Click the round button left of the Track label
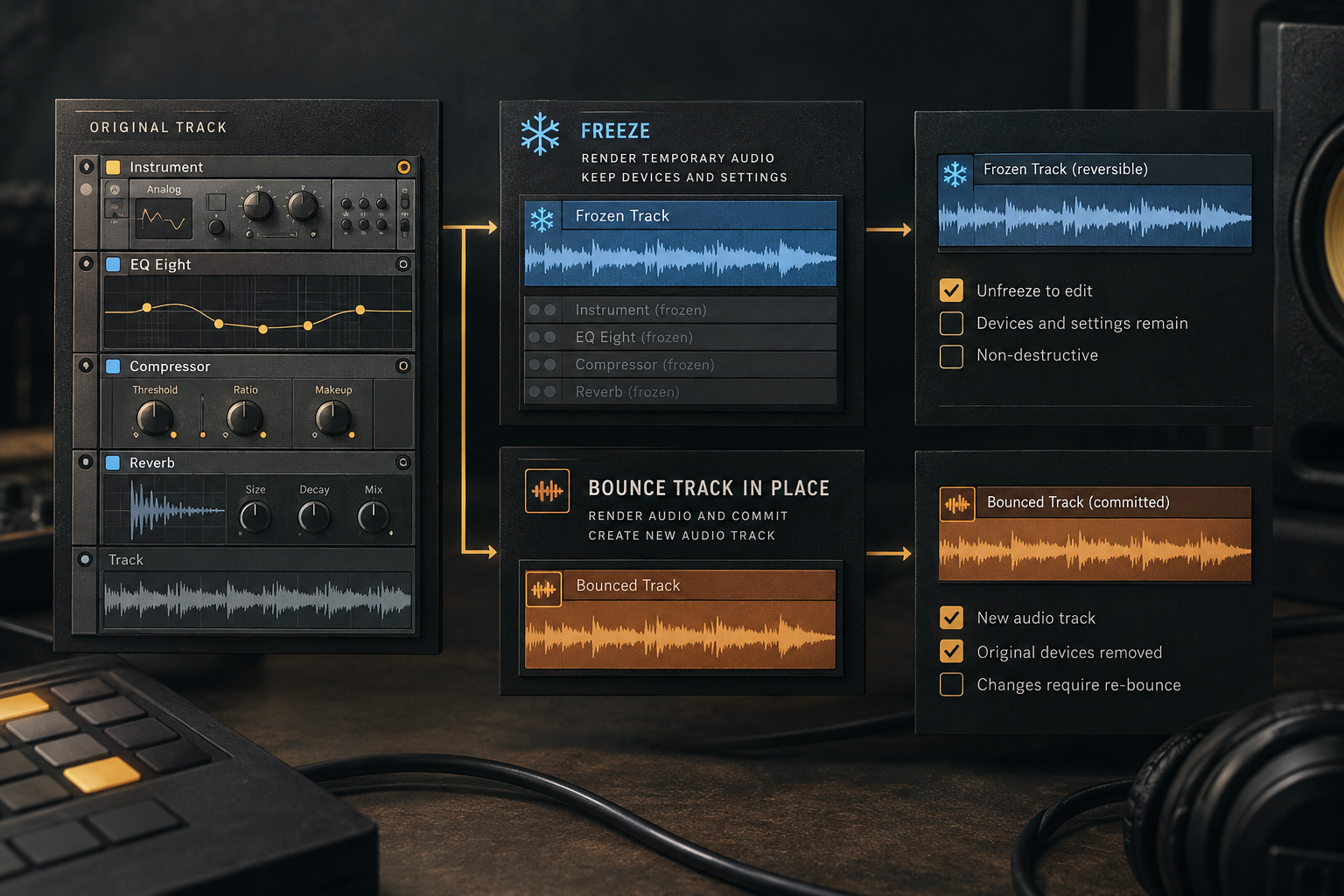 click(x=85, y=559)
